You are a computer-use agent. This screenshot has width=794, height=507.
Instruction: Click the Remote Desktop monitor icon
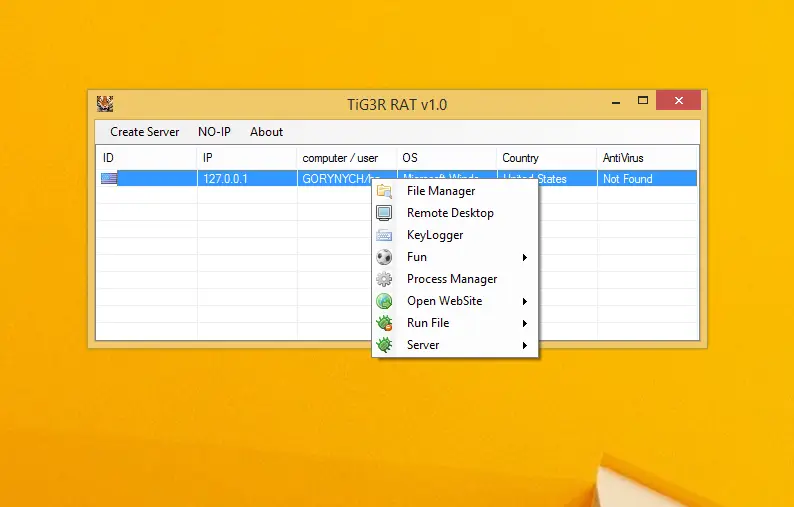coord(384,213)
